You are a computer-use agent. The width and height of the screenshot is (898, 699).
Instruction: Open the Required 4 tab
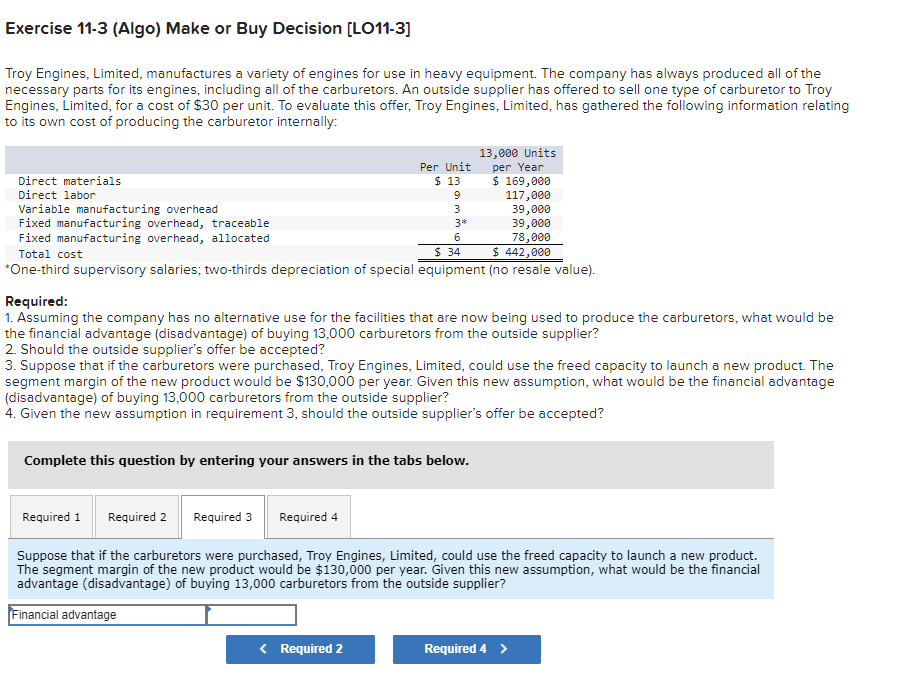pos(307,517)
